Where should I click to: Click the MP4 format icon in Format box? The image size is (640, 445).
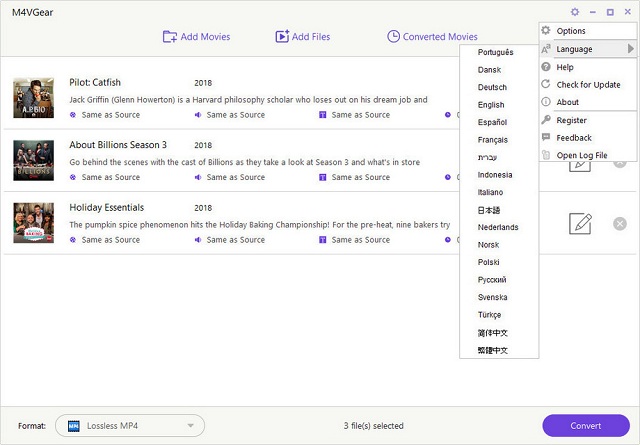click(73, 426)
